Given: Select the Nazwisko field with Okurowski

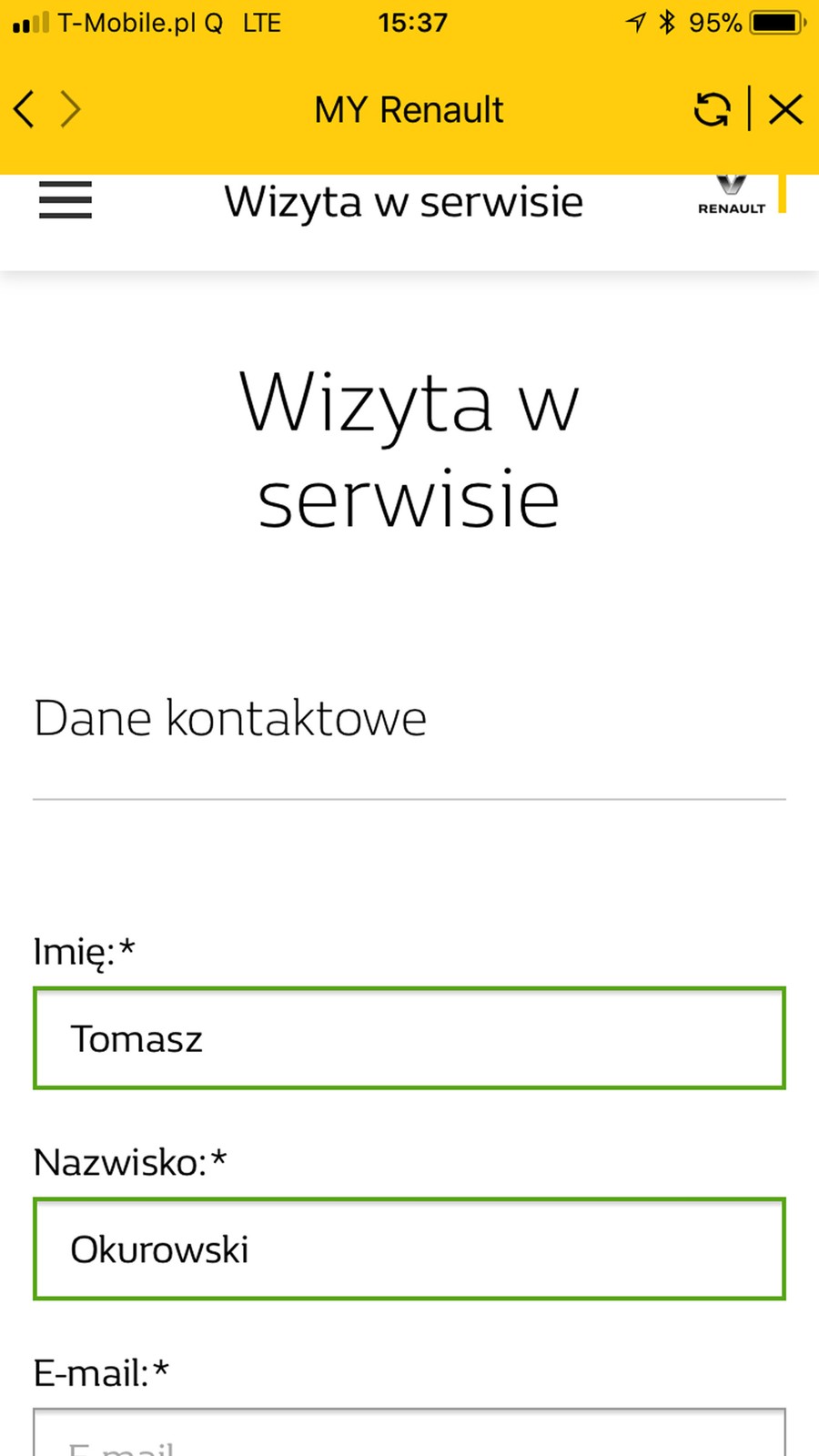Looking at the screenshot, I should (x=409, y=1249).
